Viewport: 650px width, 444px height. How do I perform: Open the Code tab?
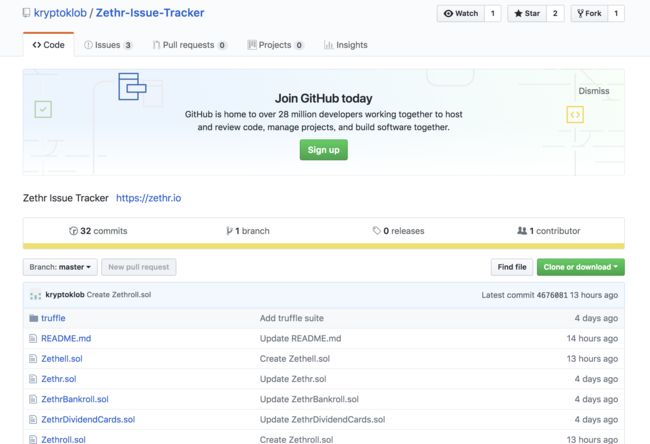[x=49, y=45]
